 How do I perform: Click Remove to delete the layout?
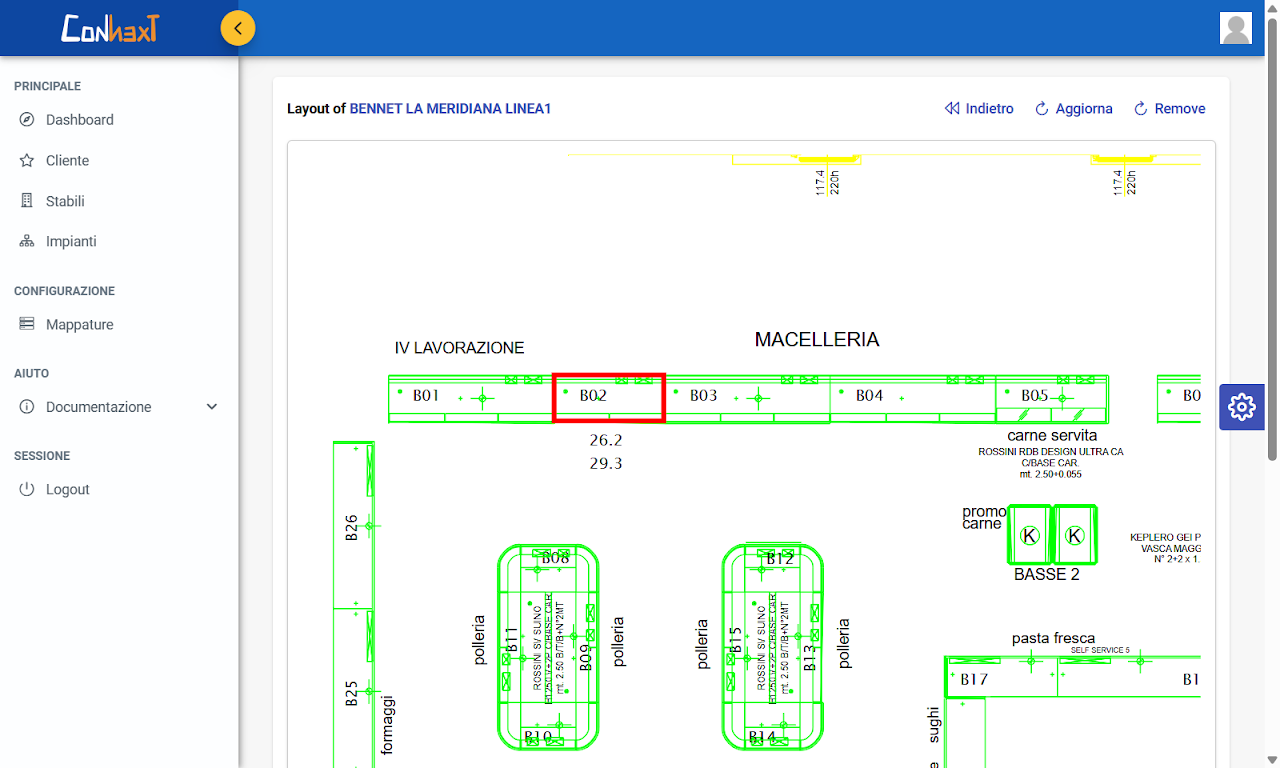pyautogui.click(x=1169, y=109)
